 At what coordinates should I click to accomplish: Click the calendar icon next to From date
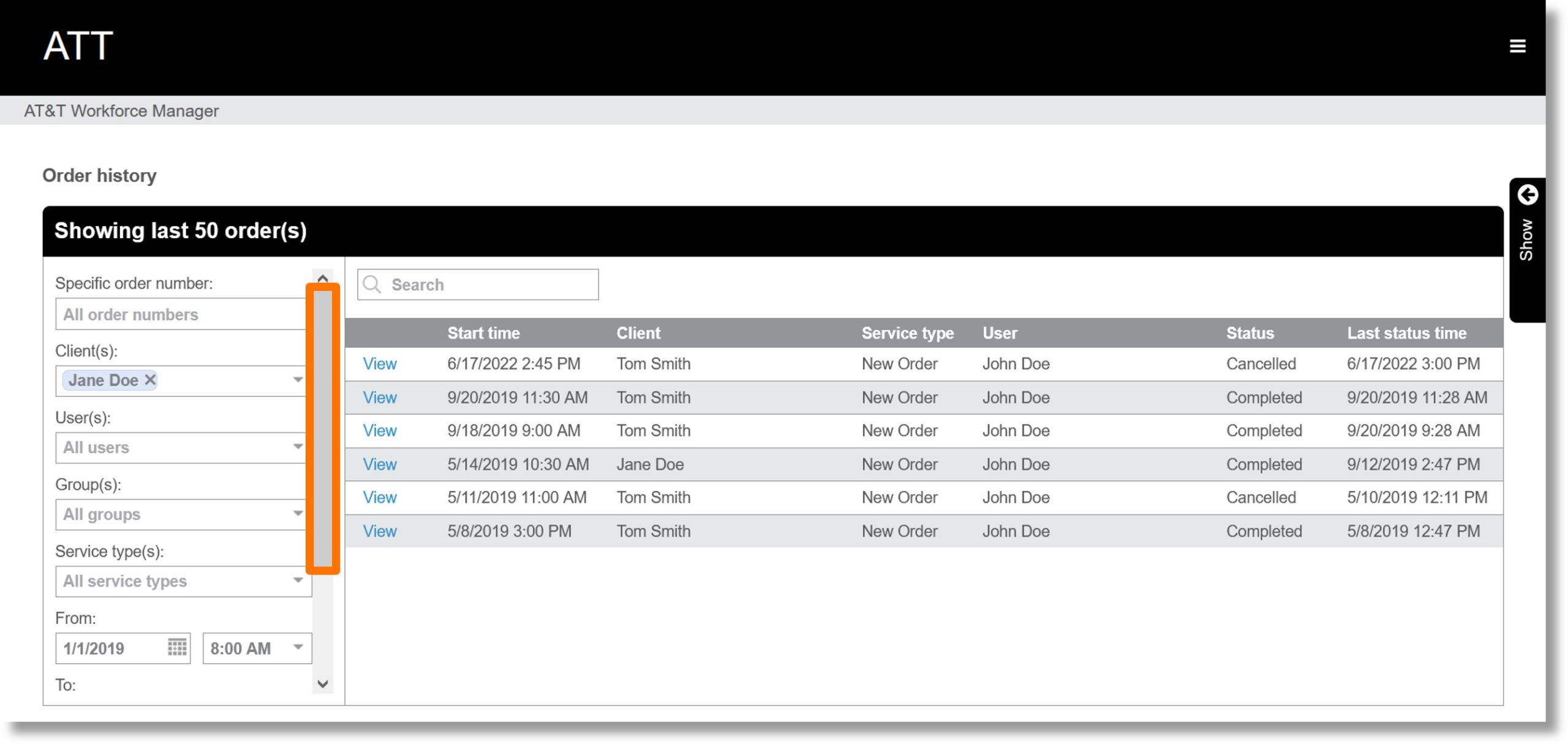[178, 648]
